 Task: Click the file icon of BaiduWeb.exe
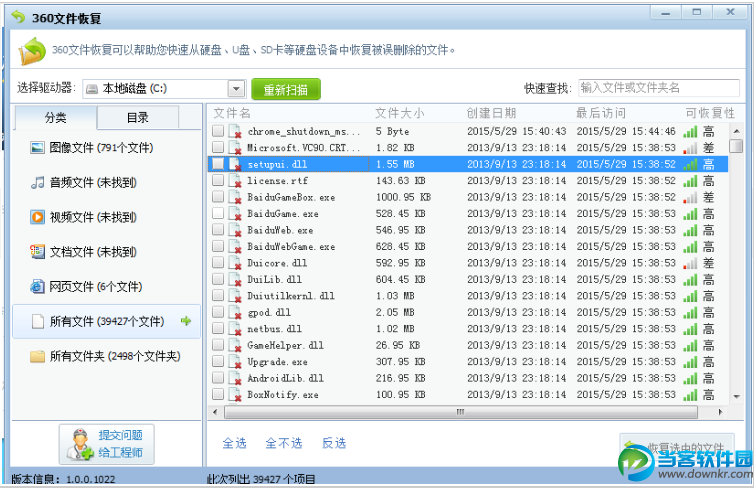[x=235, y=230]
